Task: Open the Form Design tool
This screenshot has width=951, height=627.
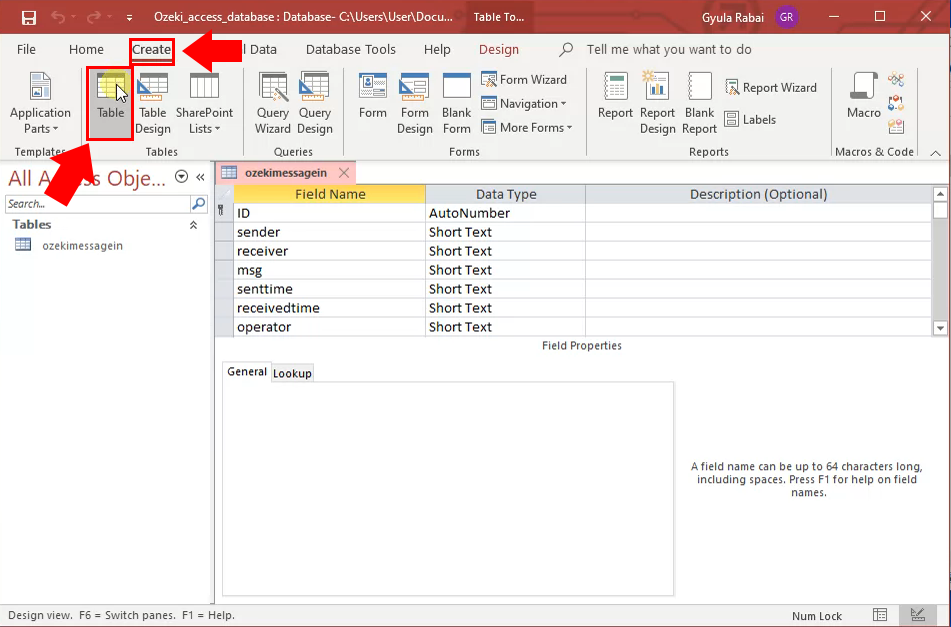Action: click(414, 102)
